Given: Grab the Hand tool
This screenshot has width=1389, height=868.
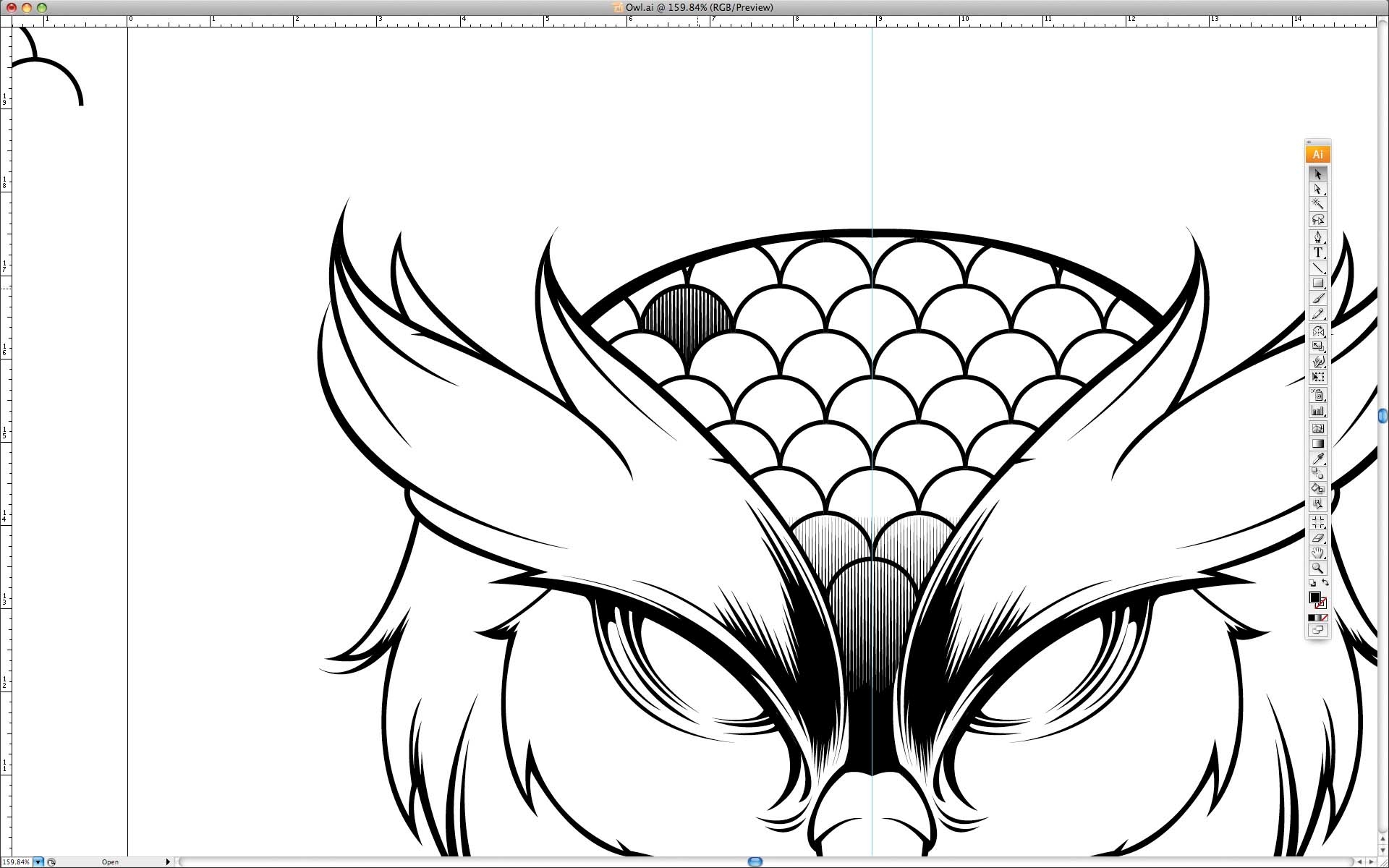Looking at the screenshot, I should click(1318, 553).
